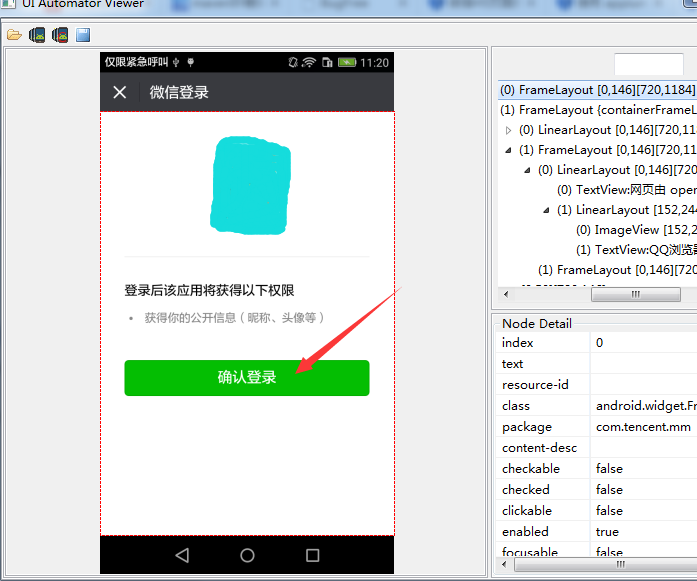Select the index row in Node Detail

[x=597, y=343]
